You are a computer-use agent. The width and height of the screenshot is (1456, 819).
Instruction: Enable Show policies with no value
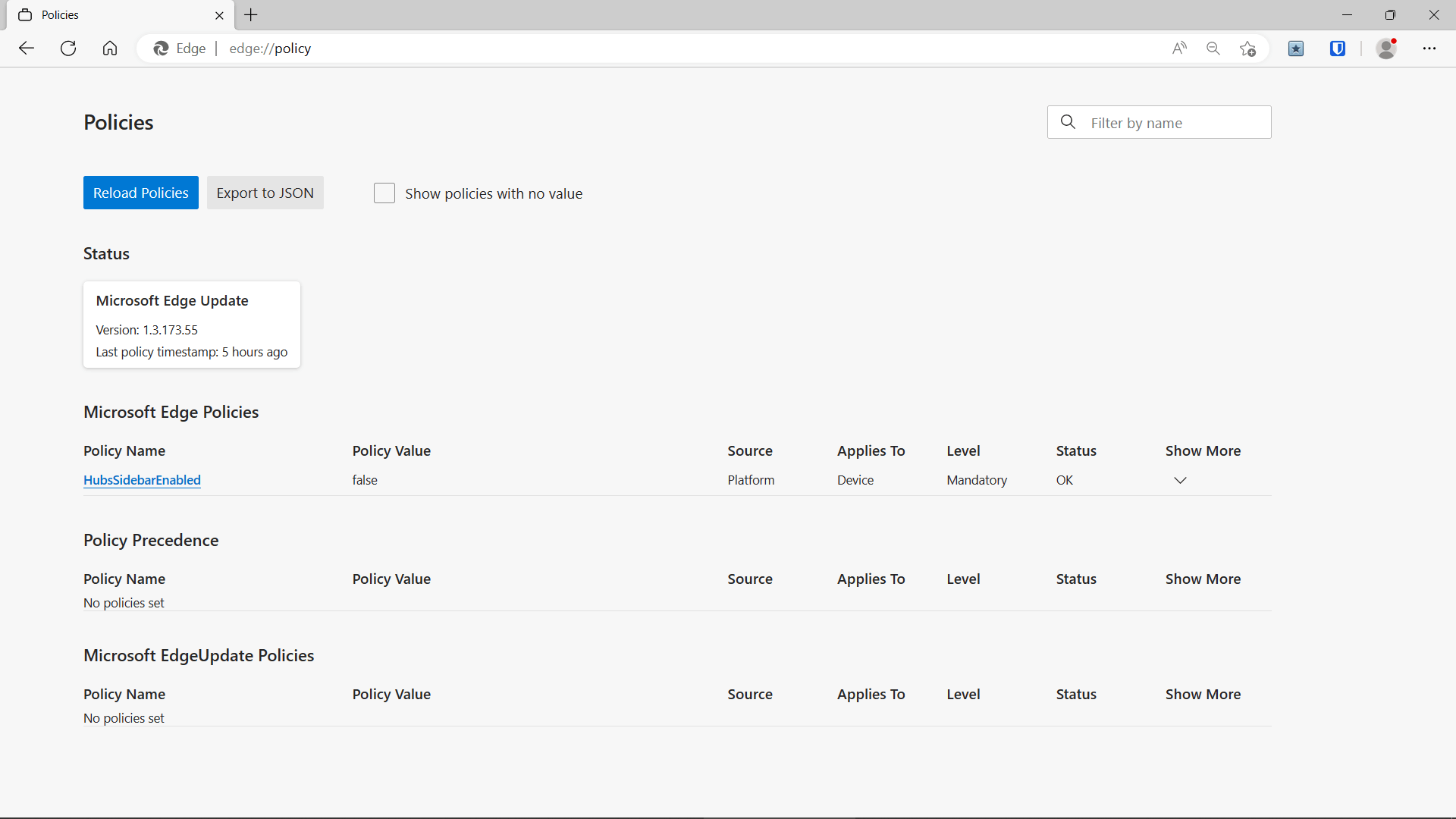click(384, 193)
